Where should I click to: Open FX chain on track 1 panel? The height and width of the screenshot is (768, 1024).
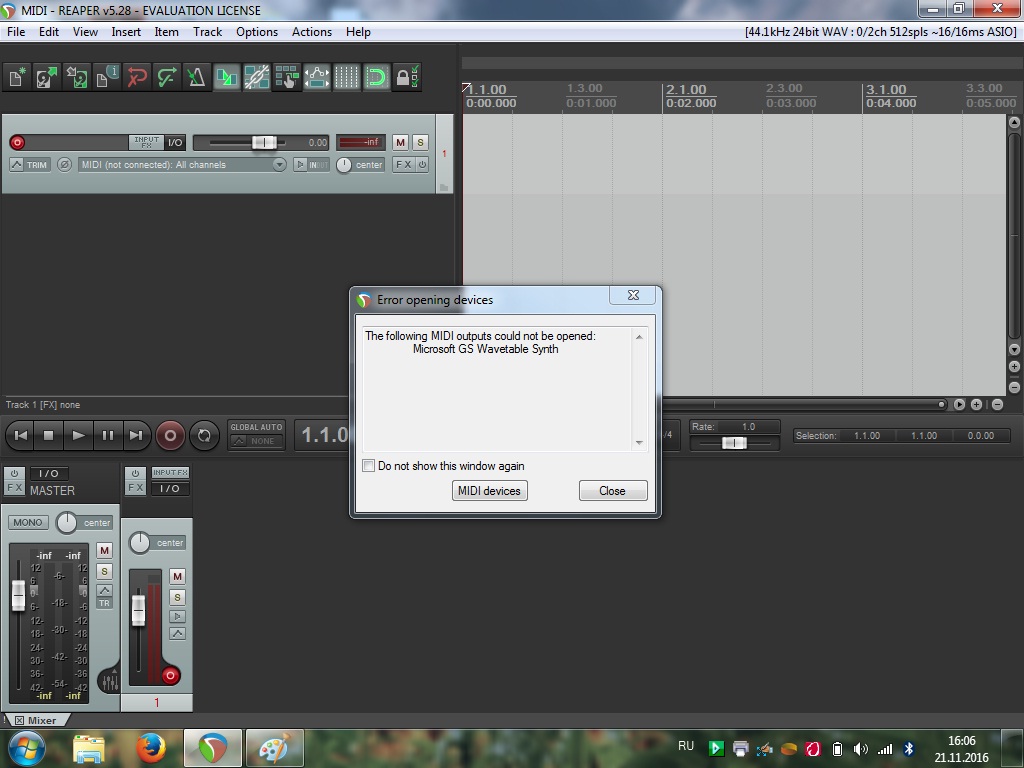(404, 165)
